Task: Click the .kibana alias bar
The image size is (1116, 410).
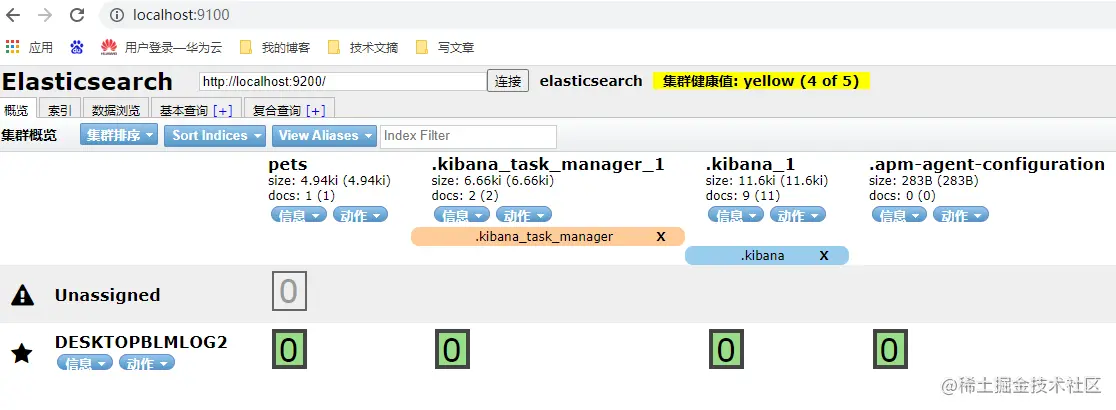Action: click(767, 256)
